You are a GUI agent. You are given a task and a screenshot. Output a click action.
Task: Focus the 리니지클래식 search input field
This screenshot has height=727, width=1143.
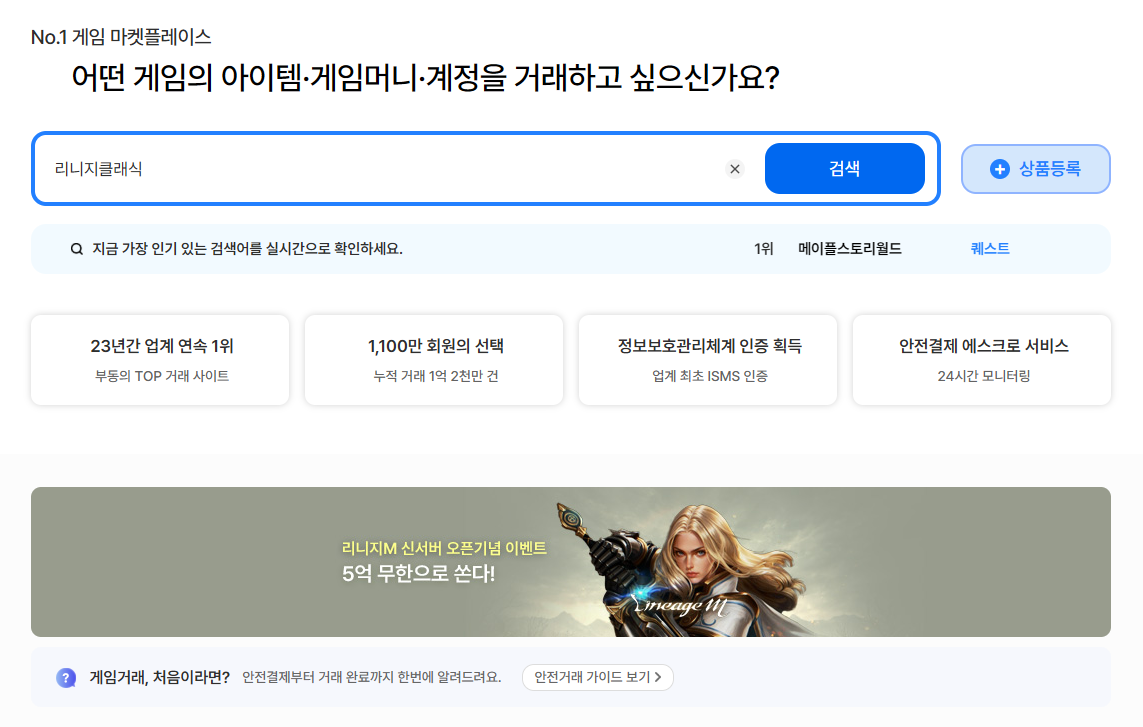coord(386,169)
